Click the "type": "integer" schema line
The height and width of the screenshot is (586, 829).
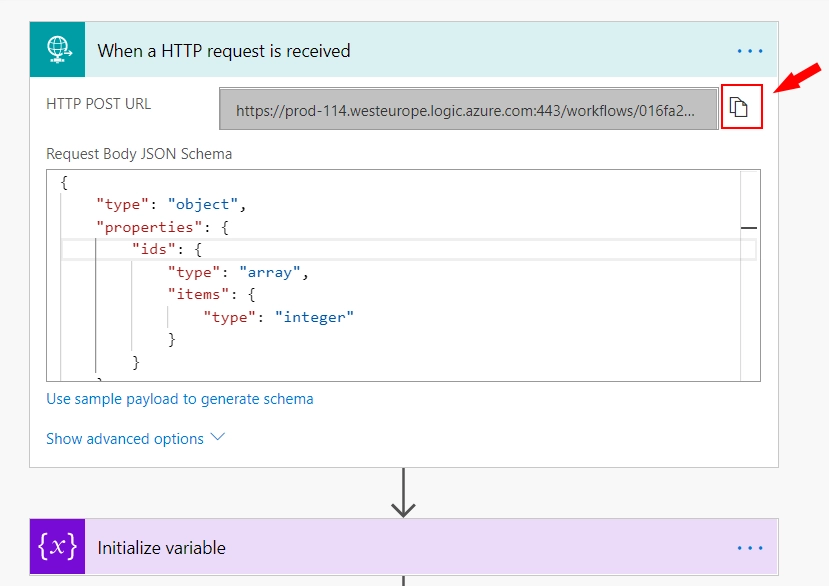tap(279, 317)
